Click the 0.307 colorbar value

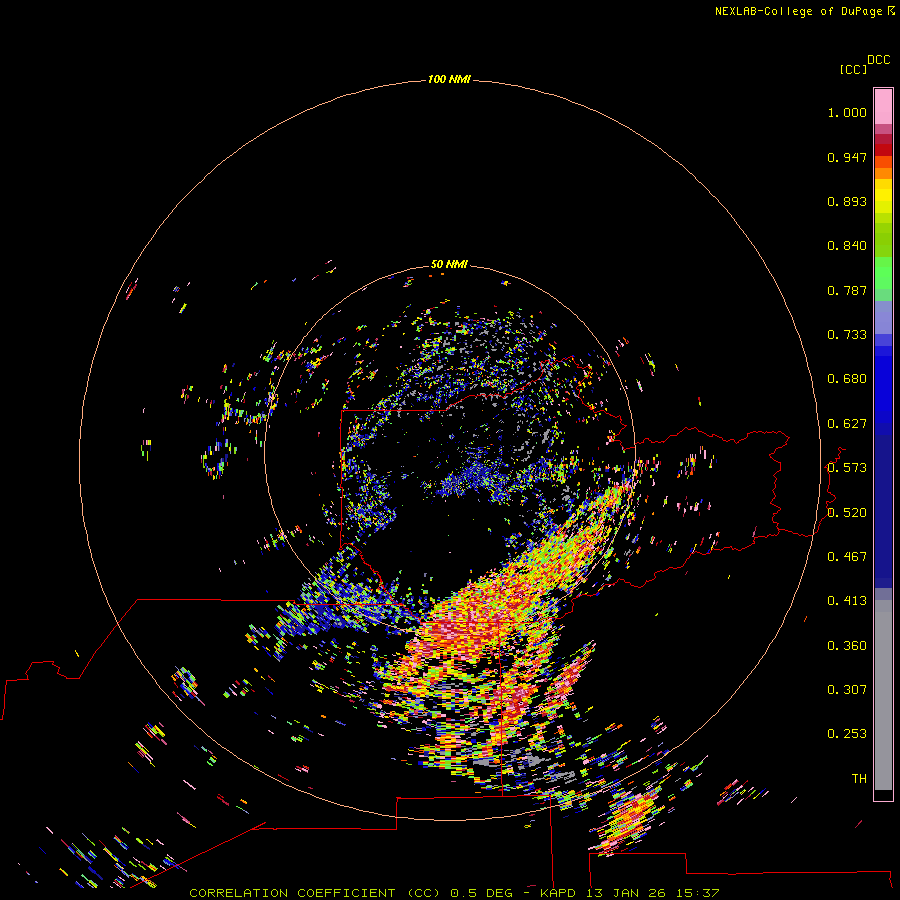click(847, 690)
